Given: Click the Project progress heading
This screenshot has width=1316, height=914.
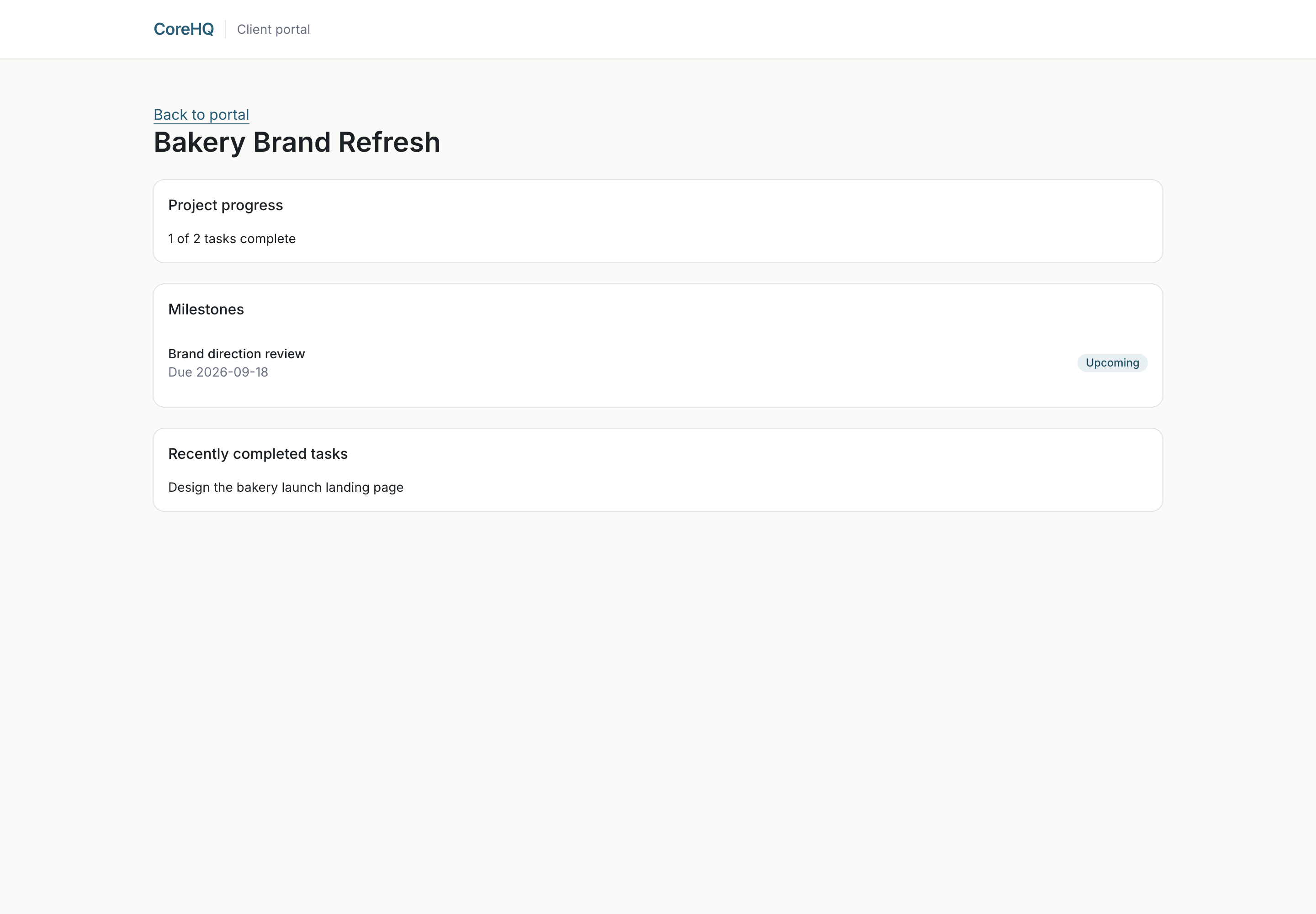Looking at the screenshot, I should [x=225, y=205].
